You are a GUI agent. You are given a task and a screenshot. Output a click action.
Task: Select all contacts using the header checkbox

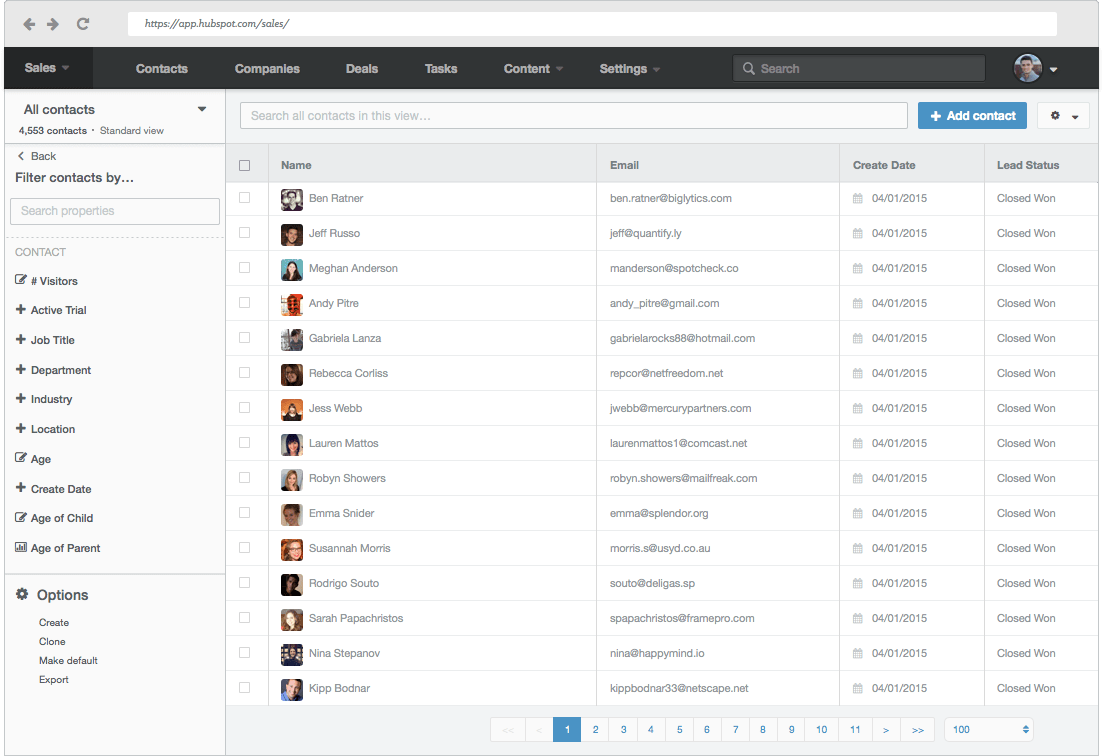244,164
